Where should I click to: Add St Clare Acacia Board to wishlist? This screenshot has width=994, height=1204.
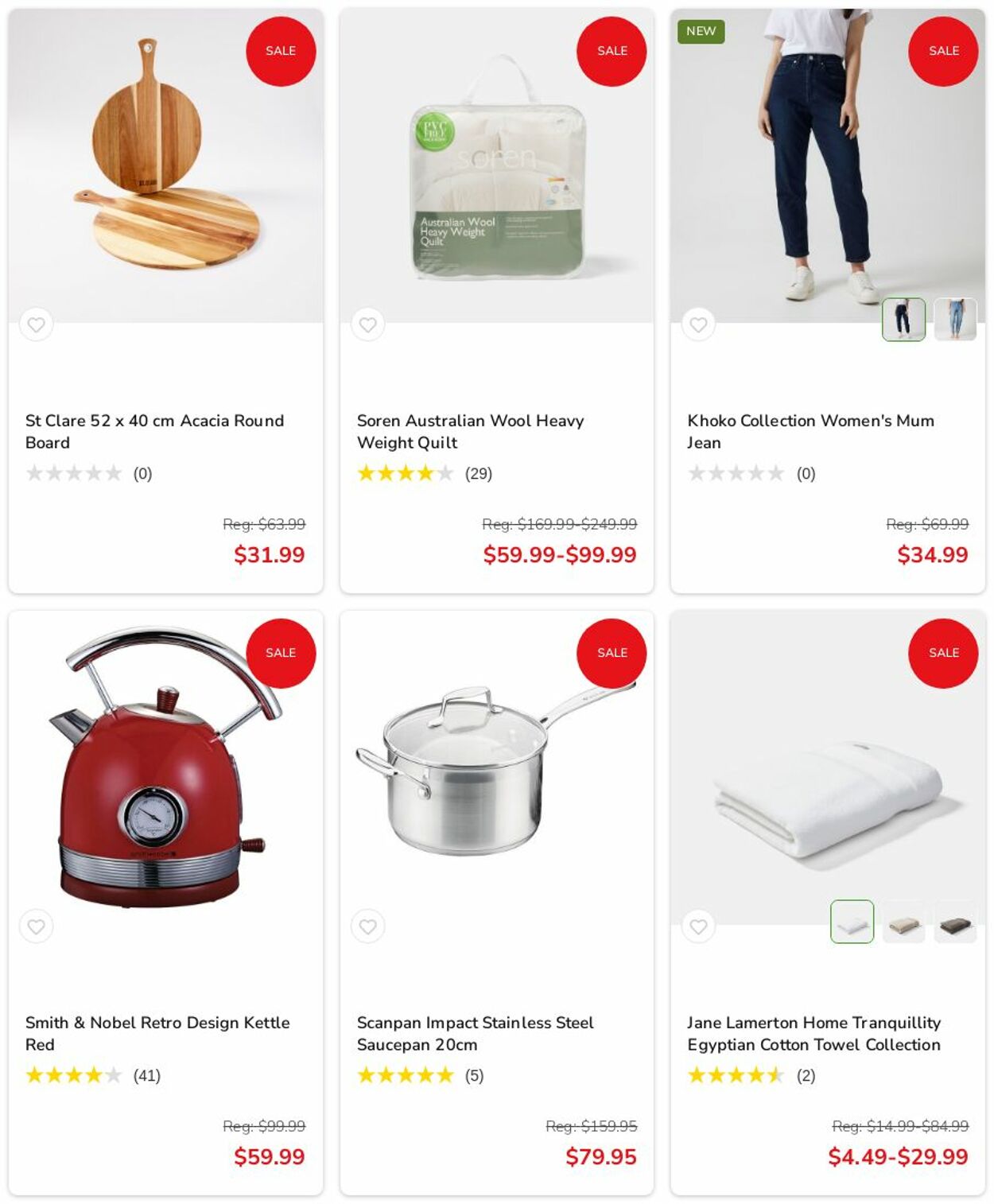(x=36, y=324)
